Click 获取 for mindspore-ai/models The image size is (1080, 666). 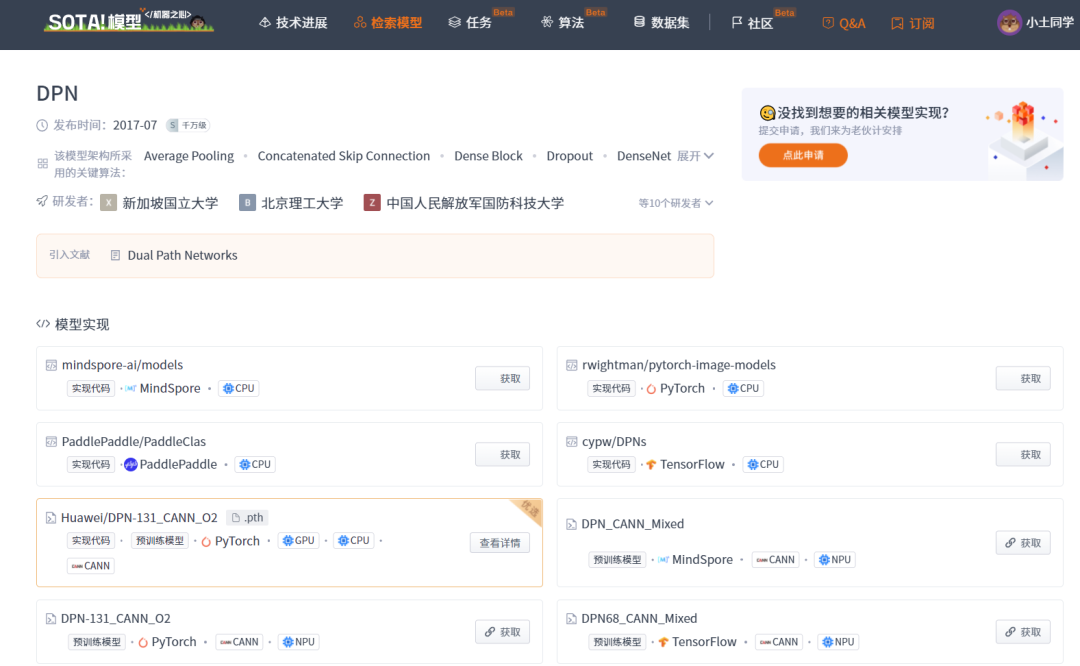pos(502,378)
